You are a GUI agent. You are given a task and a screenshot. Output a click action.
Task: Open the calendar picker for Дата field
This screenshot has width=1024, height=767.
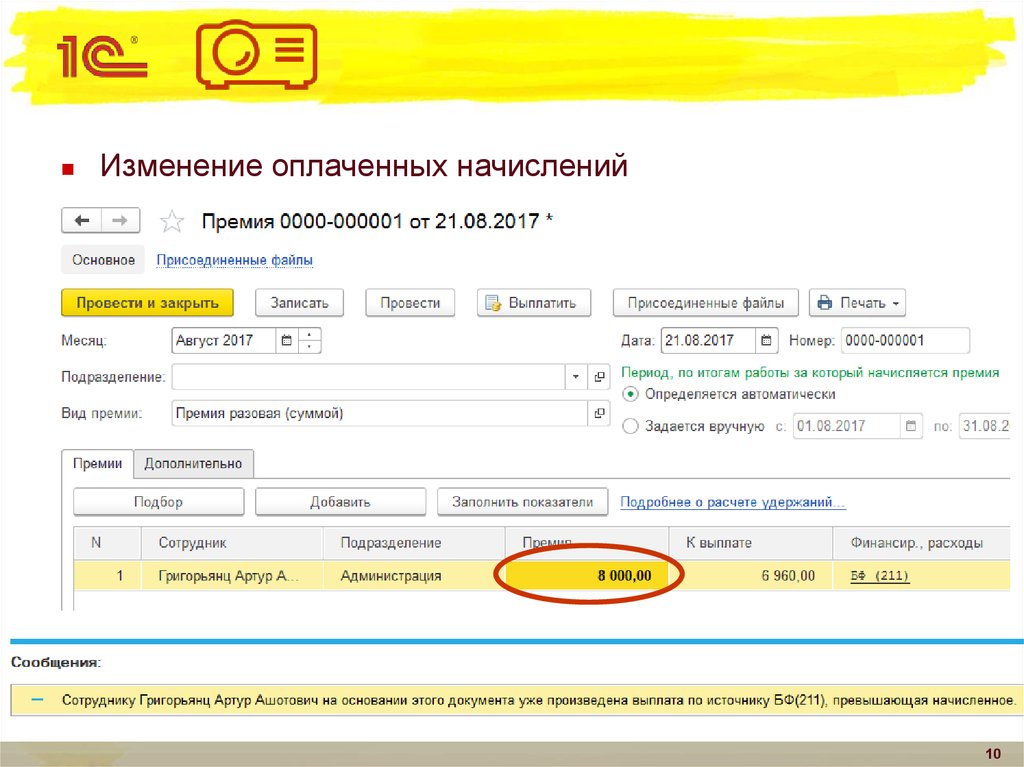[x=765, y=341]
